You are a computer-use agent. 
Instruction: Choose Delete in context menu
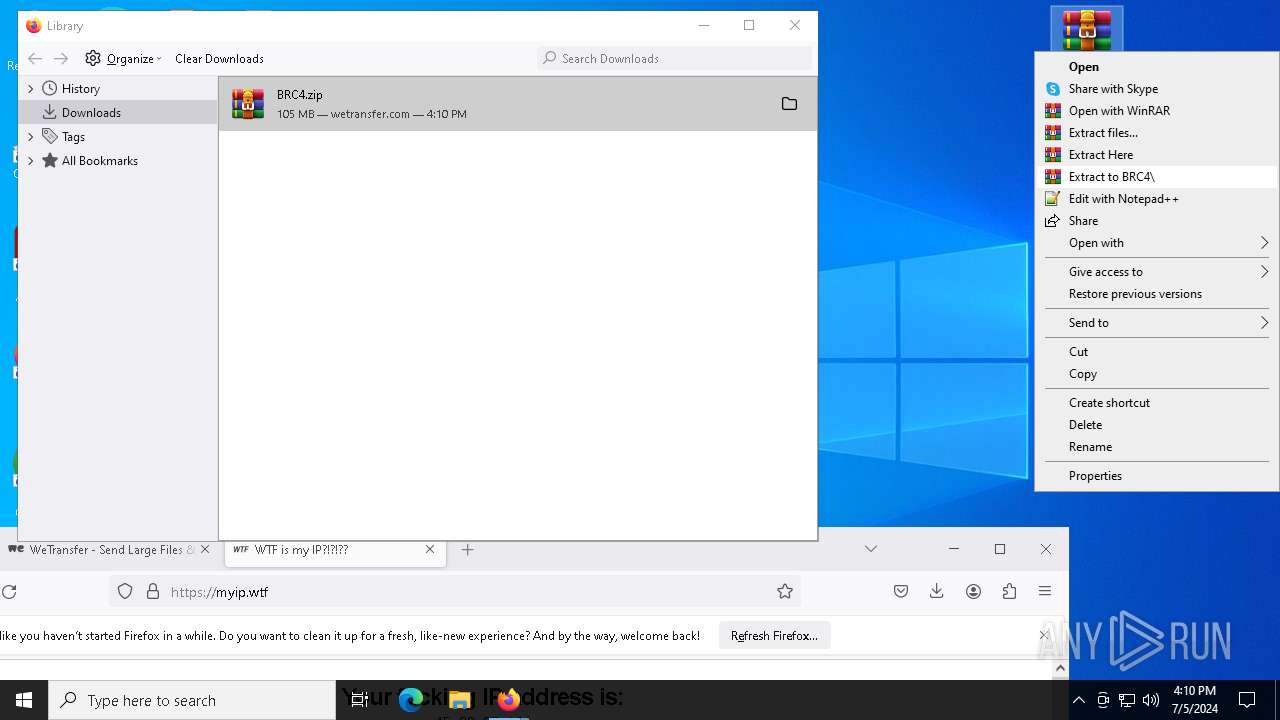coord(1156,425)
